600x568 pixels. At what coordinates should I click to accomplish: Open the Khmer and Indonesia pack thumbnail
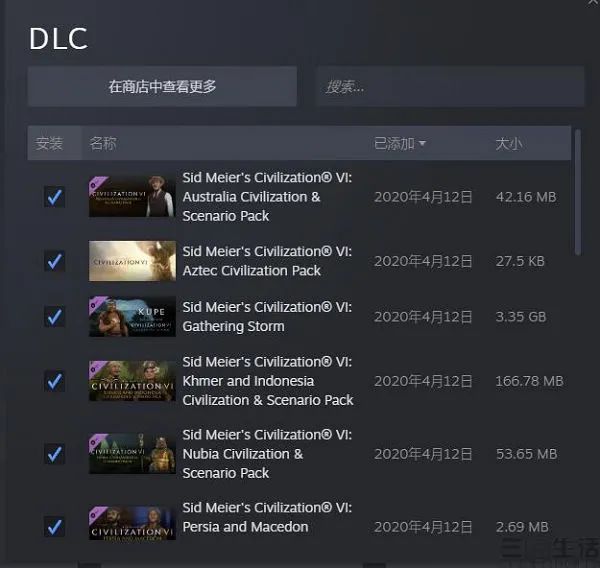[x=132, y=381]
